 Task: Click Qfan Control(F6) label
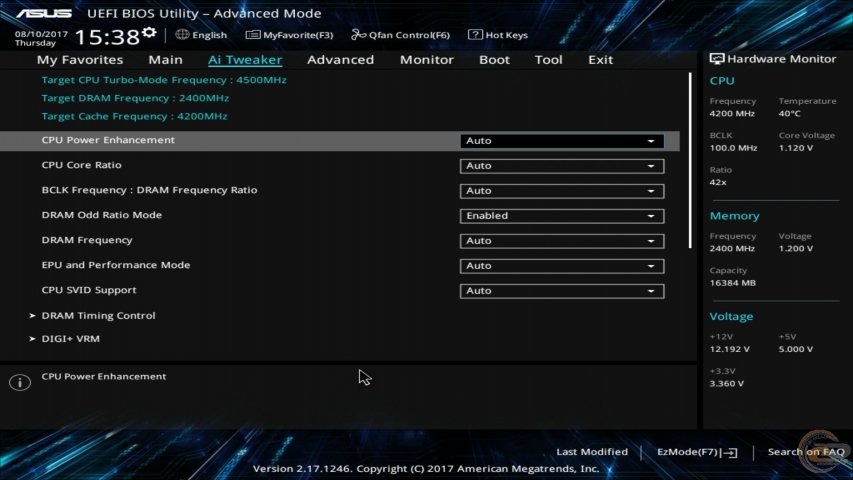coord(409,35)
